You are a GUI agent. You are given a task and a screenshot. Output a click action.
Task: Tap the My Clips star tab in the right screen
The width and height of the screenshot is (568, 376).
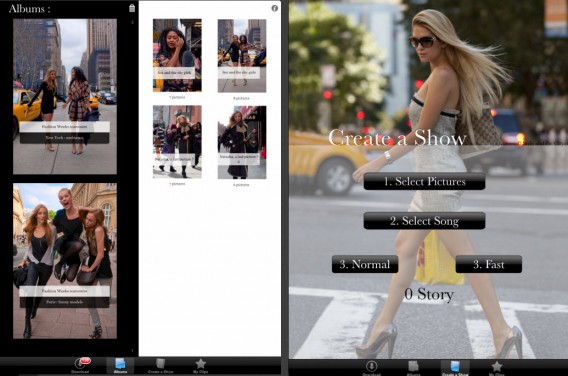point(497,368)
